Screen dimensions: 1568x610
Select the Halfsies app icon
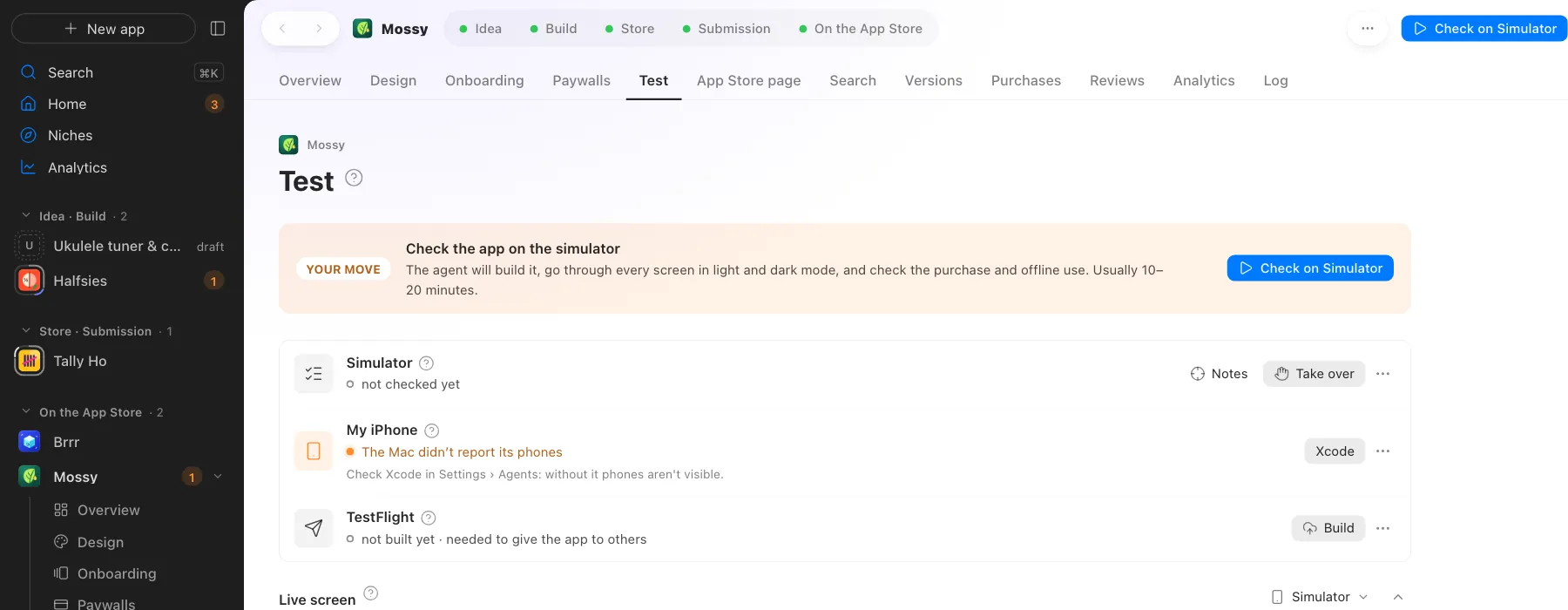coord(30,281)
